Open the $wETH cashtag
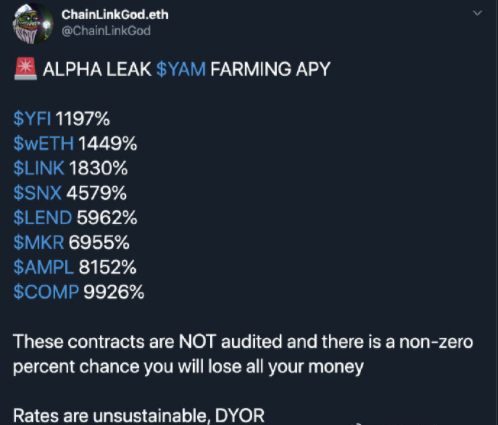The width and height of the screenshot is (498, 425). coord(43,143)
